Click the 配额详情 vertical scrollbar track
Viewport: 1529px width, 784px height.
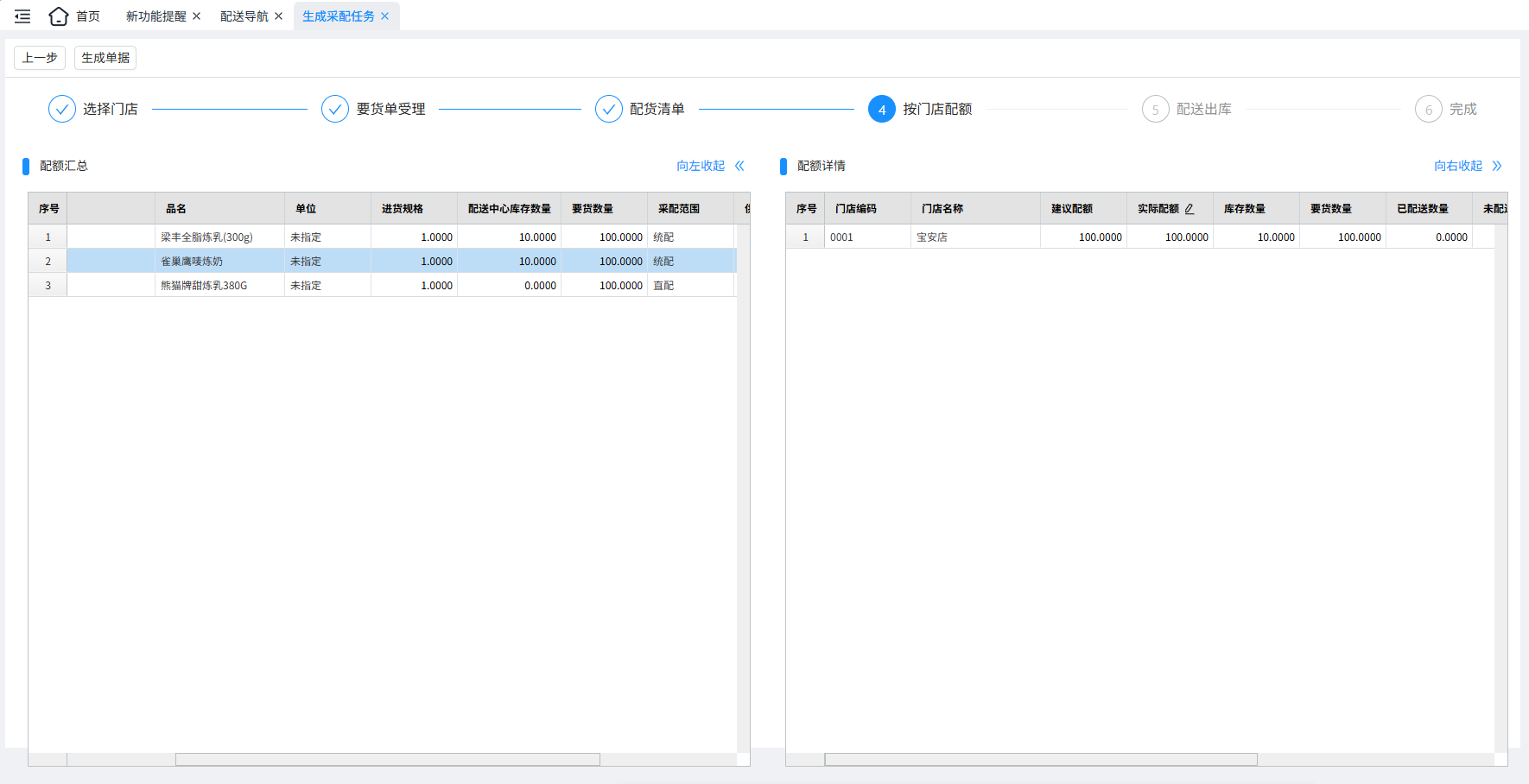coord(1500,489)
